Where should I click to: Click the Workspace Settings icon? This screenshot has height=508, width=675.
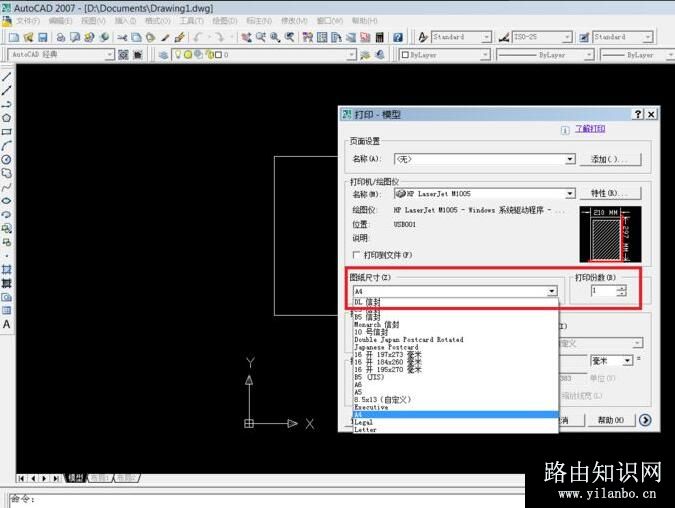coord(123,55)
